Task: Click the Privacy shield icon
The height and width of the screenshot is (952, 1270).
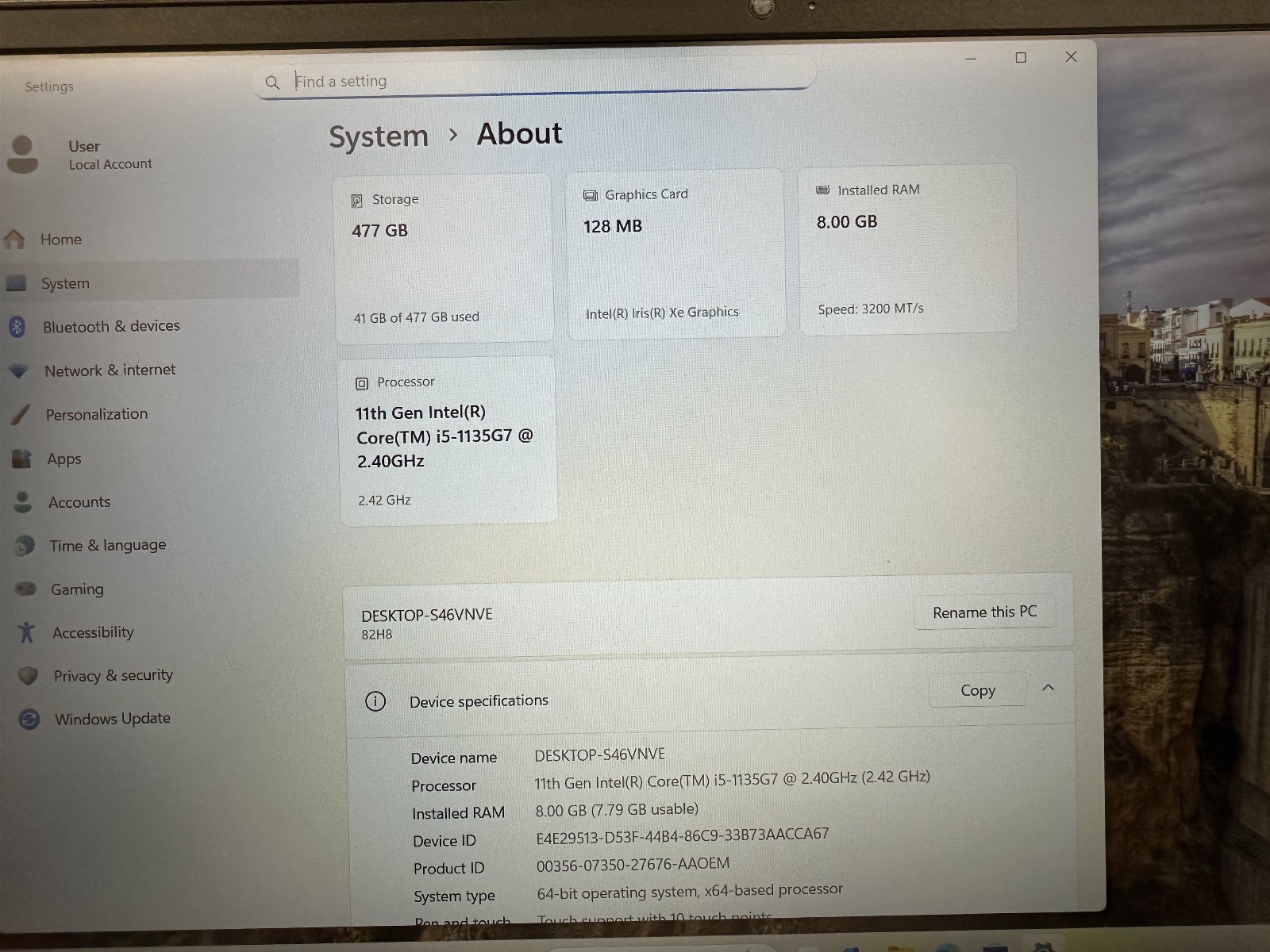Action: click(29, 675)
